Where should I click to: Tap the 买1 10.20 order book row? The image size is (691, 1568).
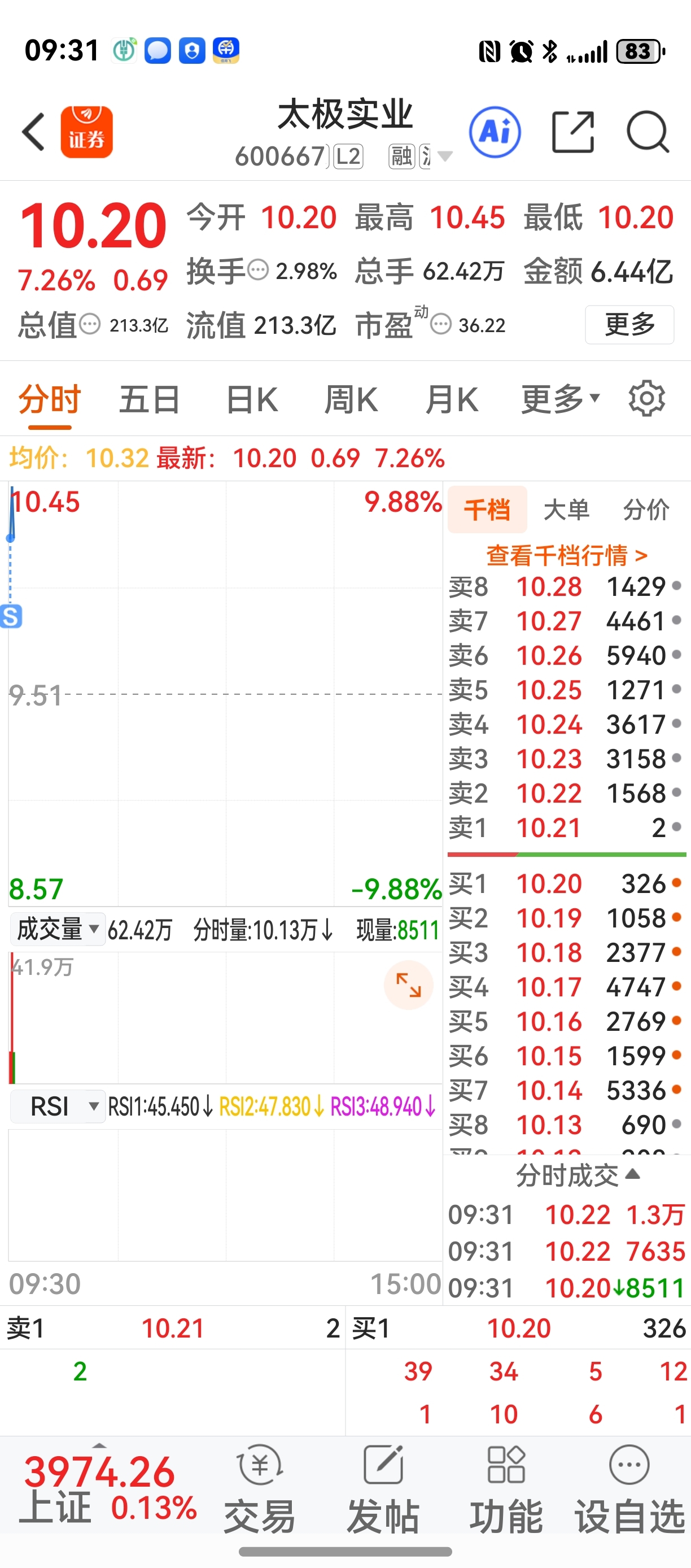[x=566, y=883]
